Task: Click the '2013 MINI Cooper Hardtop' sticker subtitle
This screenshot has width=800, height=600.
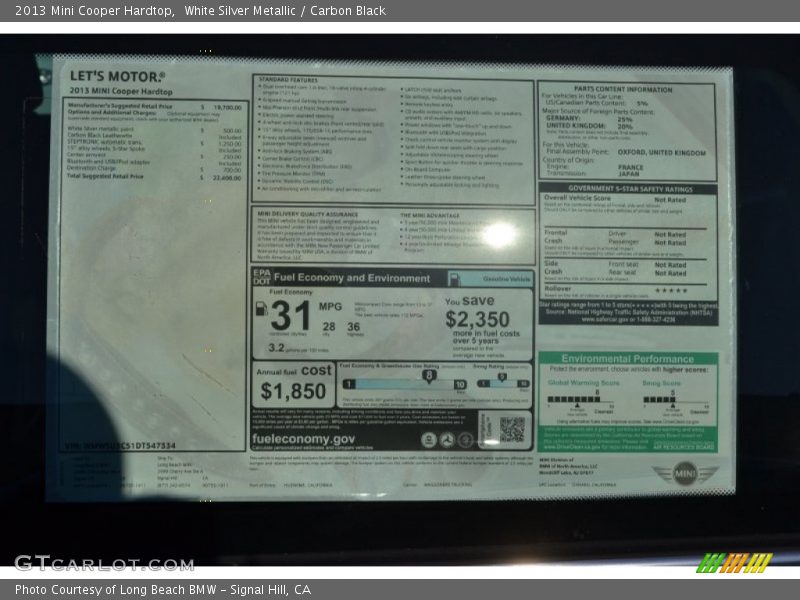Action: (121, 91)
